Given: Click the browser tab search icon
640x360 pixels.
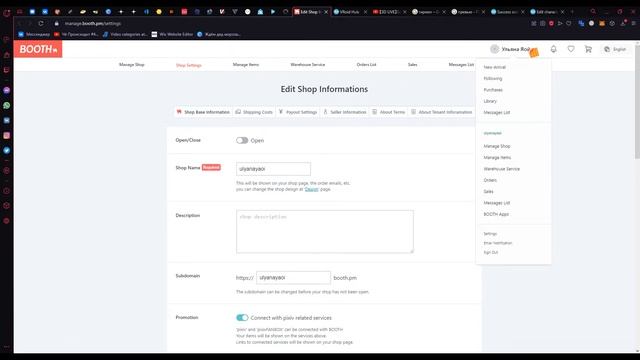Looking at the screenshot, I should tap(593, 11).
